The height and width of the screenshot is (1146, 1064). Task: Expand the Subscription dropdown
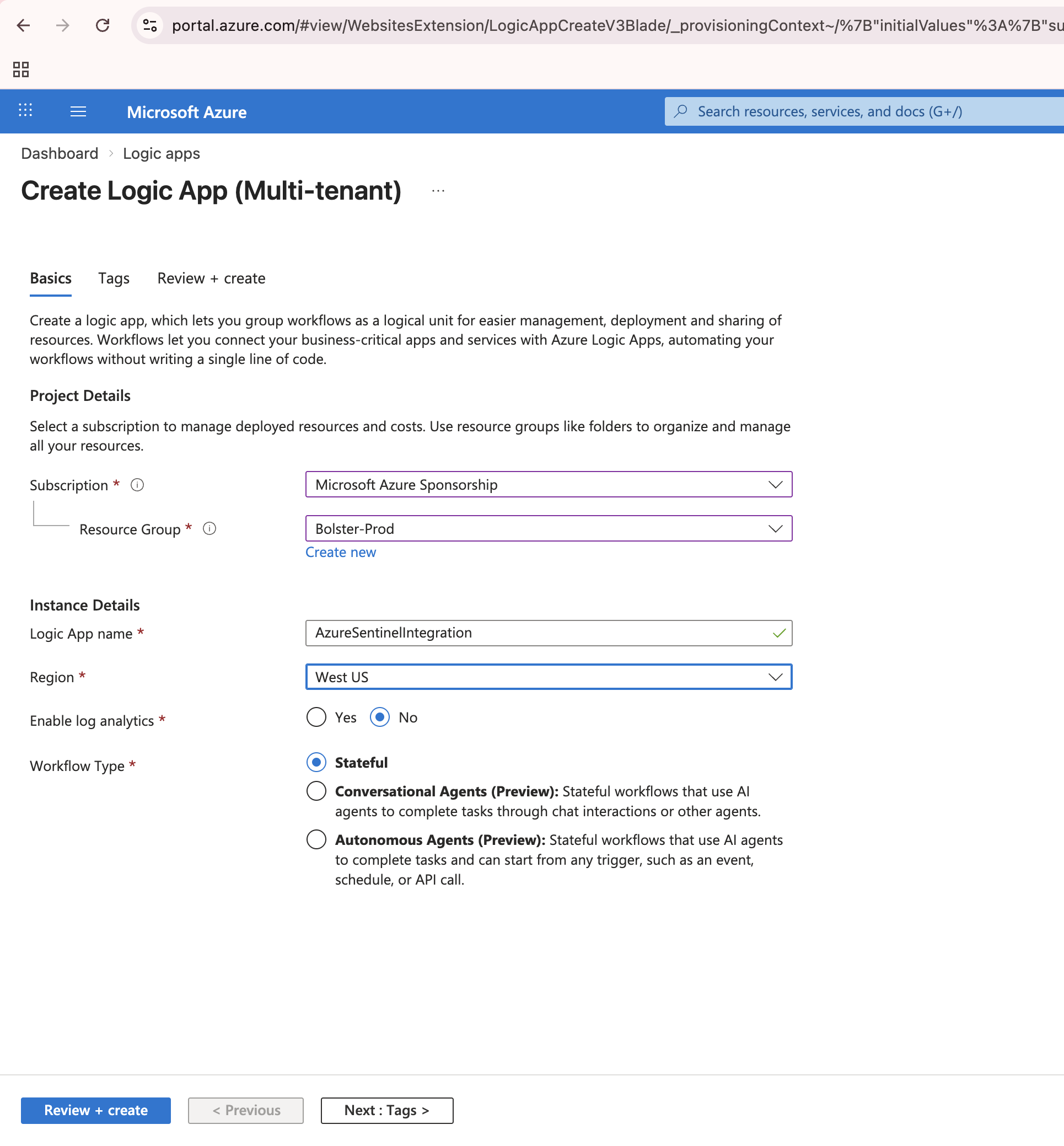tap(548, 485)
